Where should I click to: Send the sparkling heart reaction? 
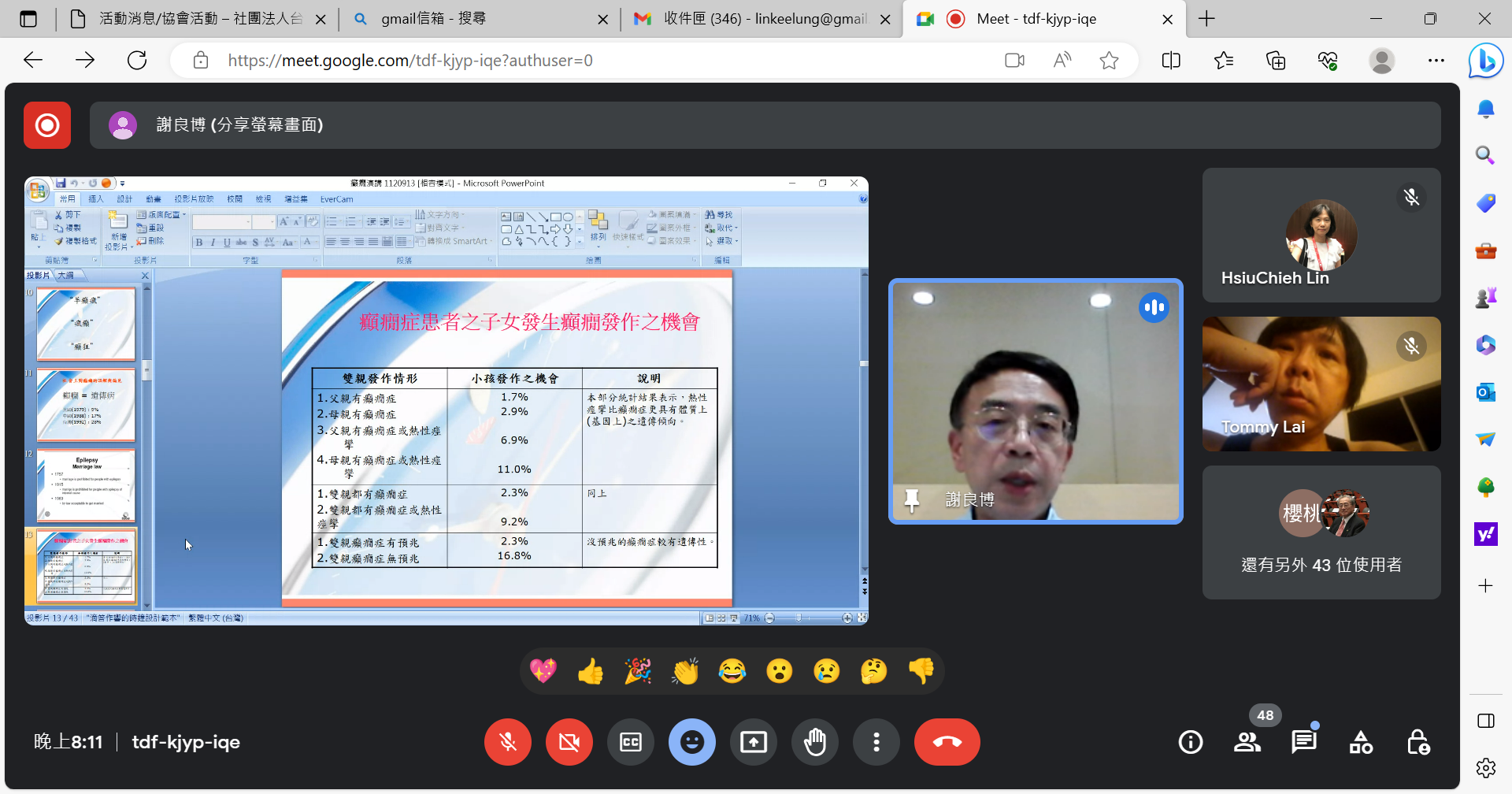pyautogui.click(x=543, y=671)
